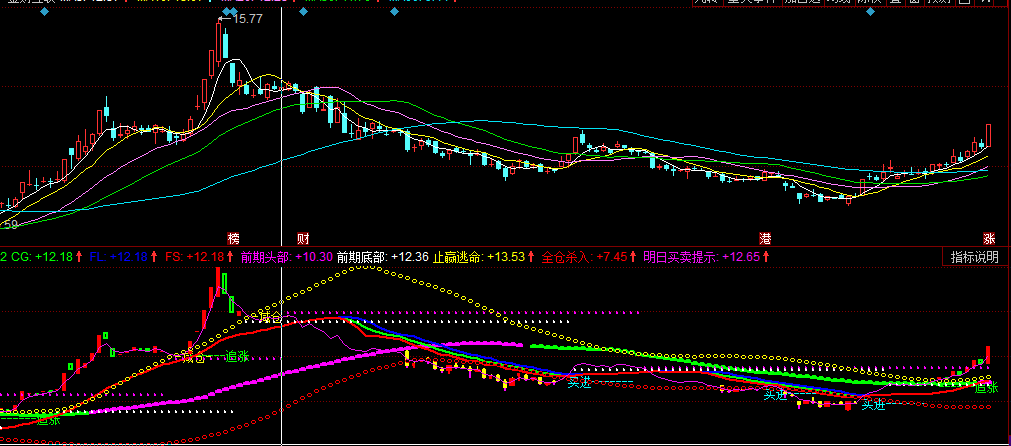
Task: Click the 15.77 peak price label
Action: [245, 18]
